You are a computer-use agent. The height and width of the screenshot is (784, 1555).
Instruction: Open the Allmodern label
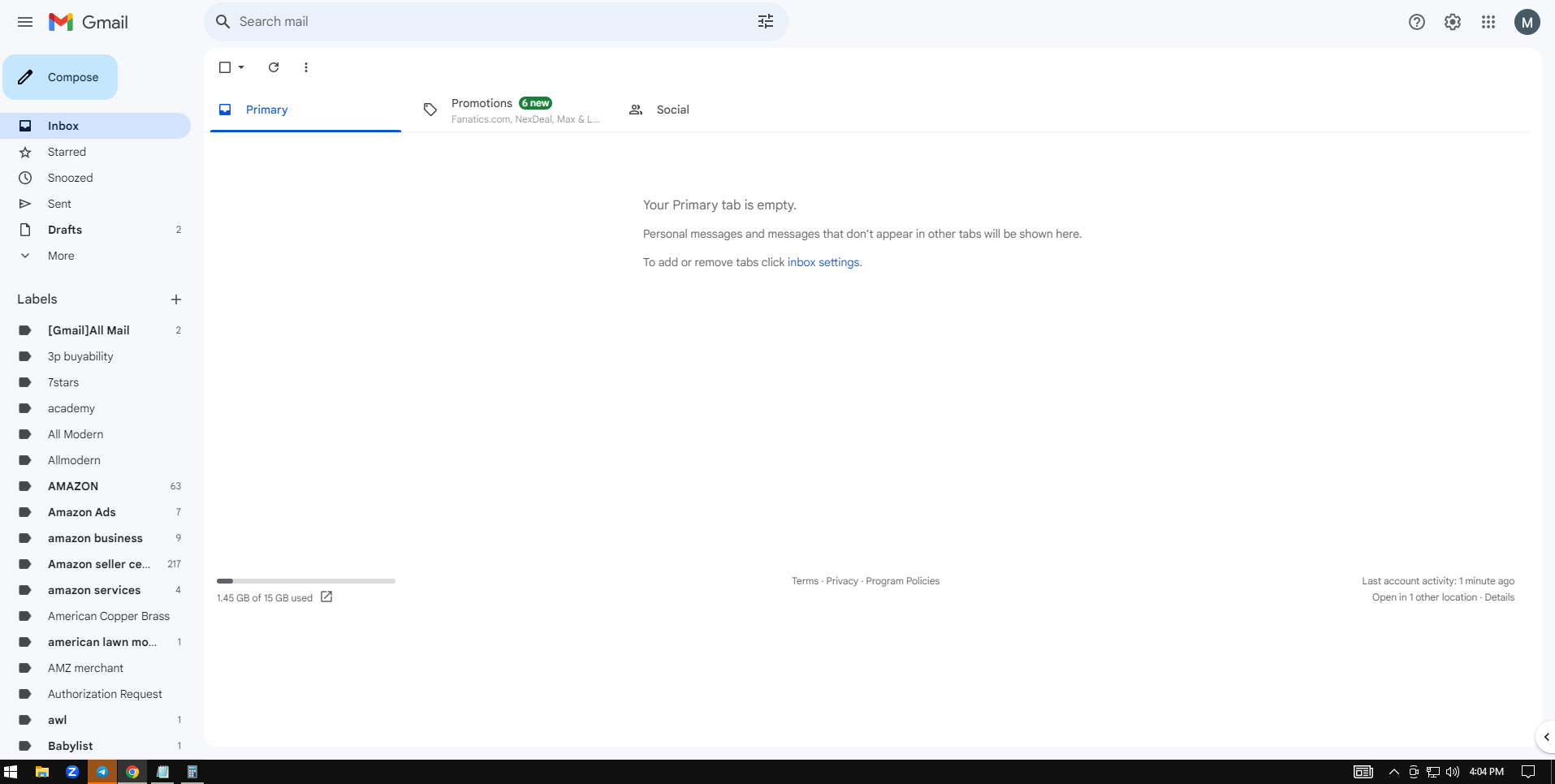click(x=95, y=460)
